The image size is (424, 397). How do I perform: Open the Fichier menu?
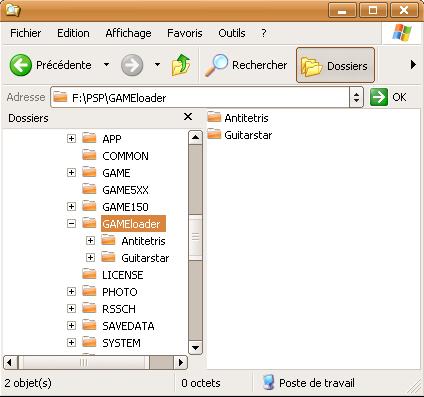pyautogui.click(x=26, y=33)
